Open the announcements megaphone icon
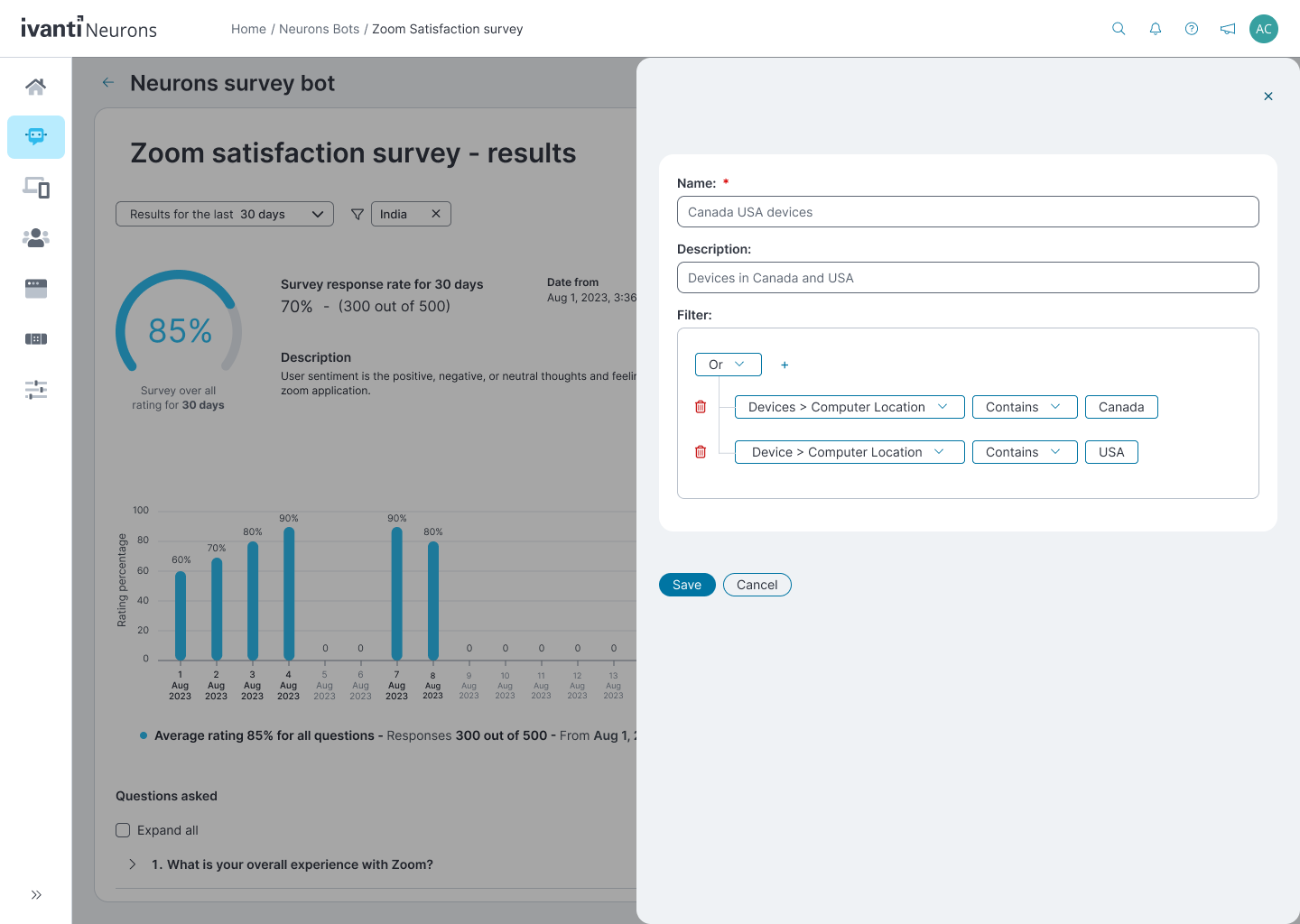This screenshot has width=1300, height=924. (x=1228, y=29)
